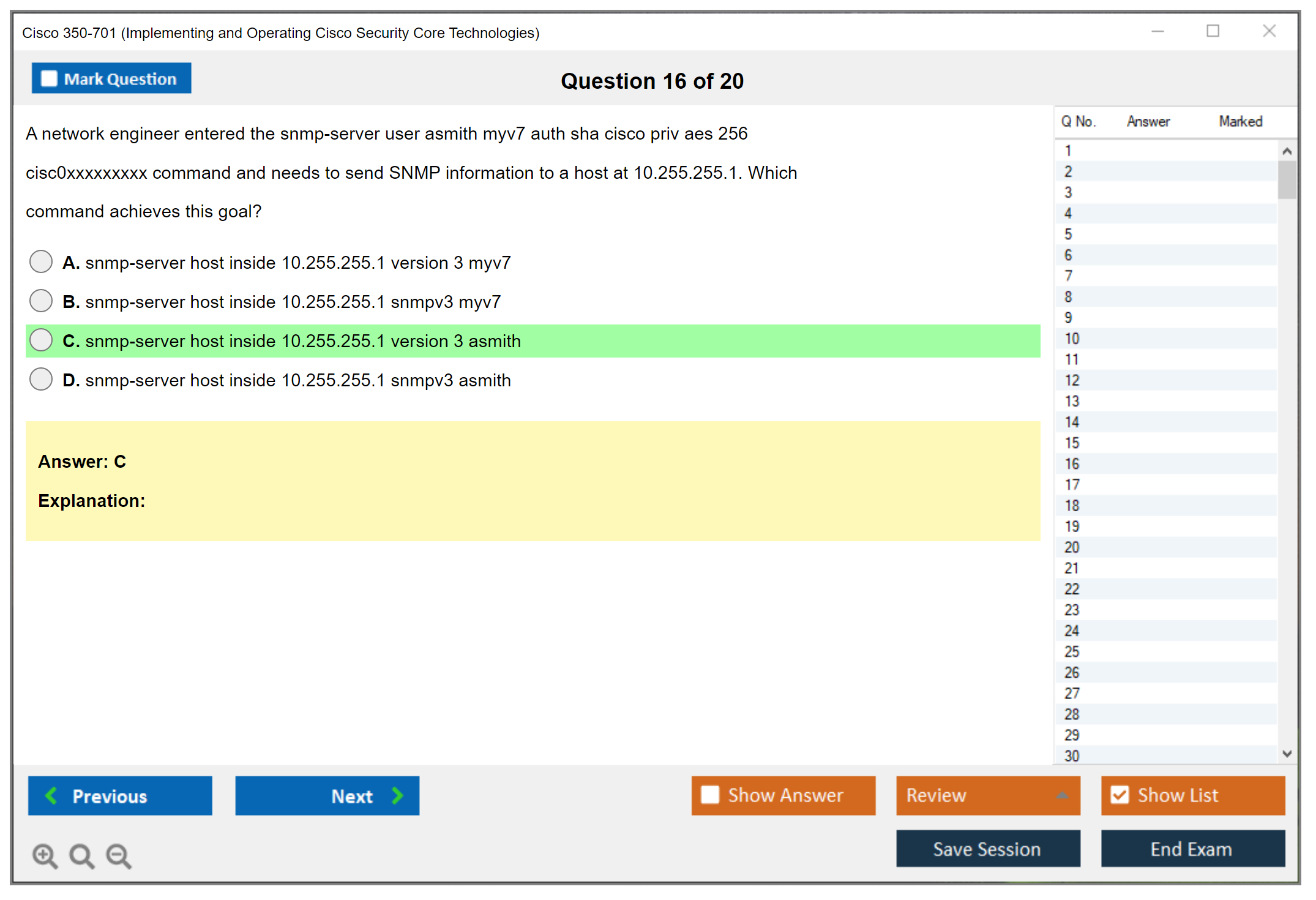This screenshot has width=1316, height=900.
Task: Click the green right arrow on Next
Action: click(x=397, y=795)
